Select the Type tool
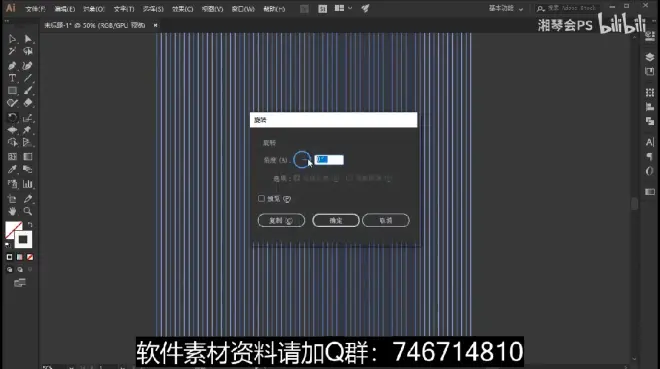Screen dimensions: 660x369 12,78
